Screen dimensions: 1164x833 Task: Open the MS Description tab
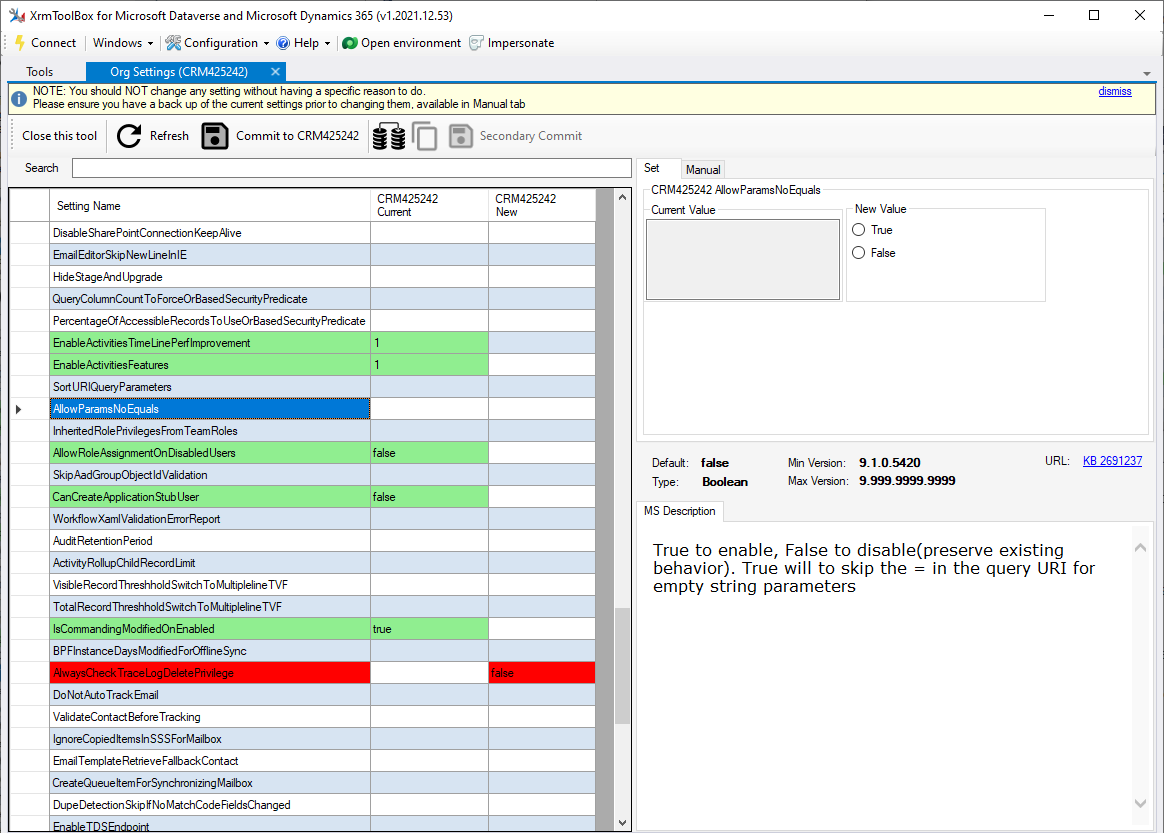click(679, 511)
